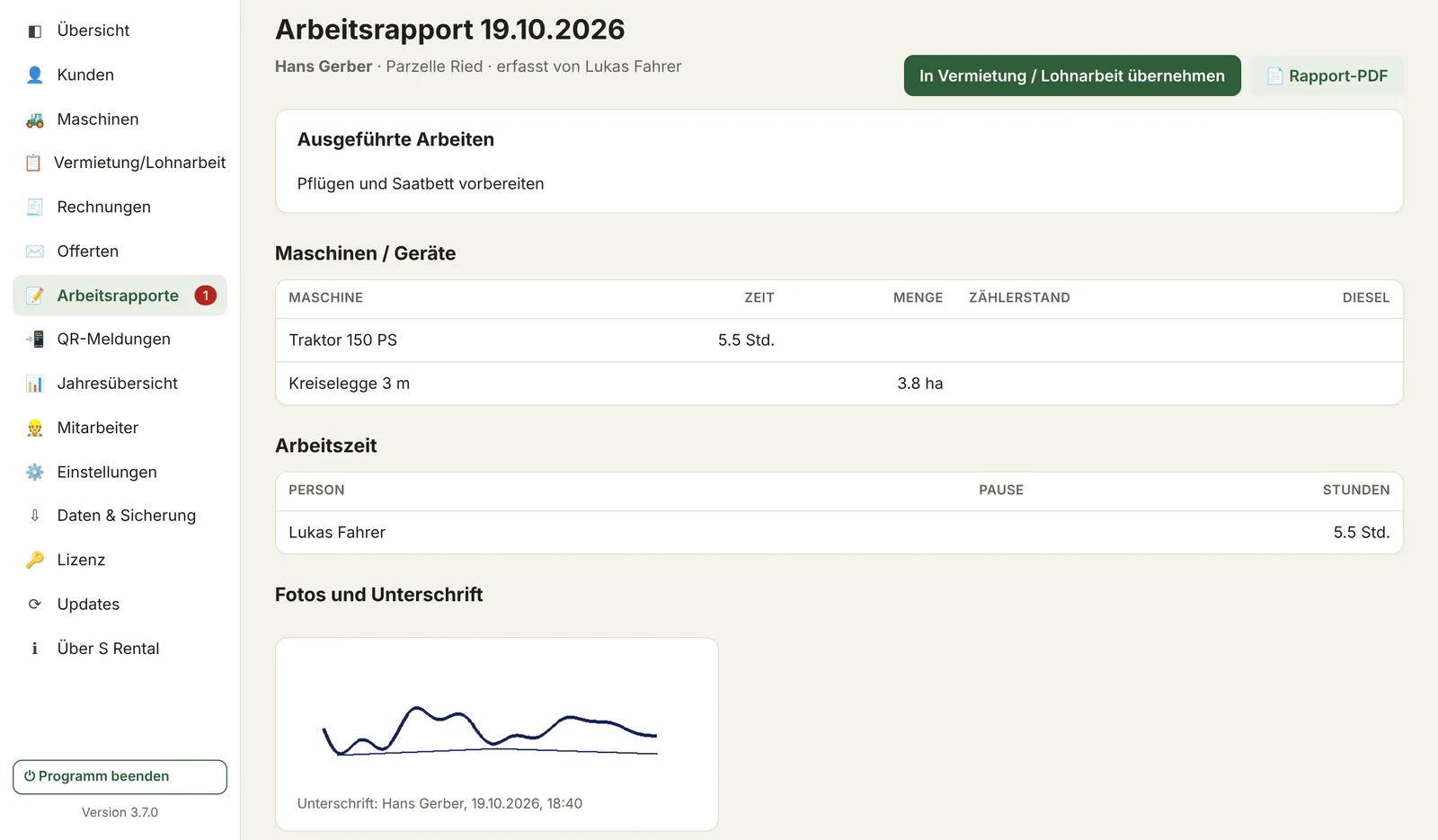
Task: Open the Maschinen section
Action: click(x=120, y=119)
